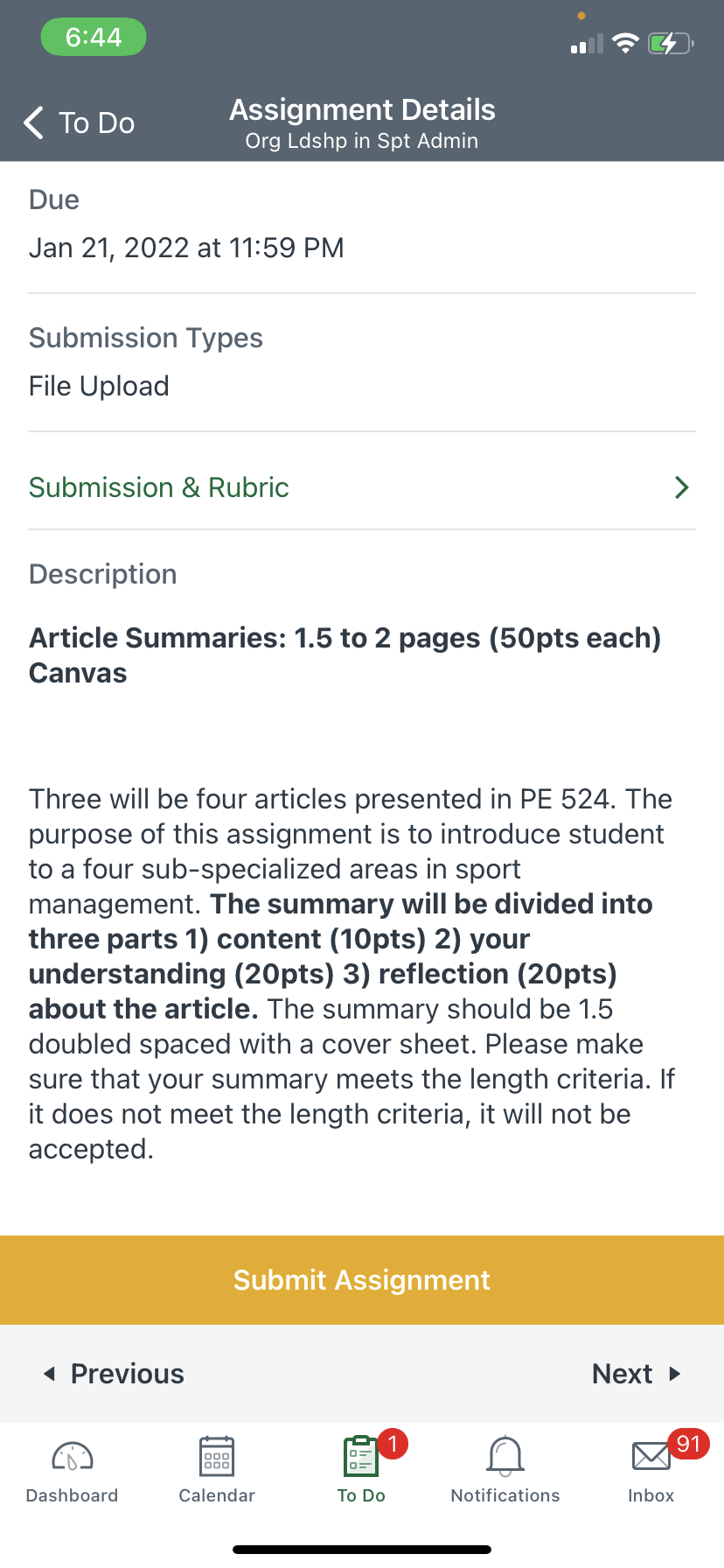Tap the cellular signal bars icon
The image size is (724, 1568).
click(587, 44)
